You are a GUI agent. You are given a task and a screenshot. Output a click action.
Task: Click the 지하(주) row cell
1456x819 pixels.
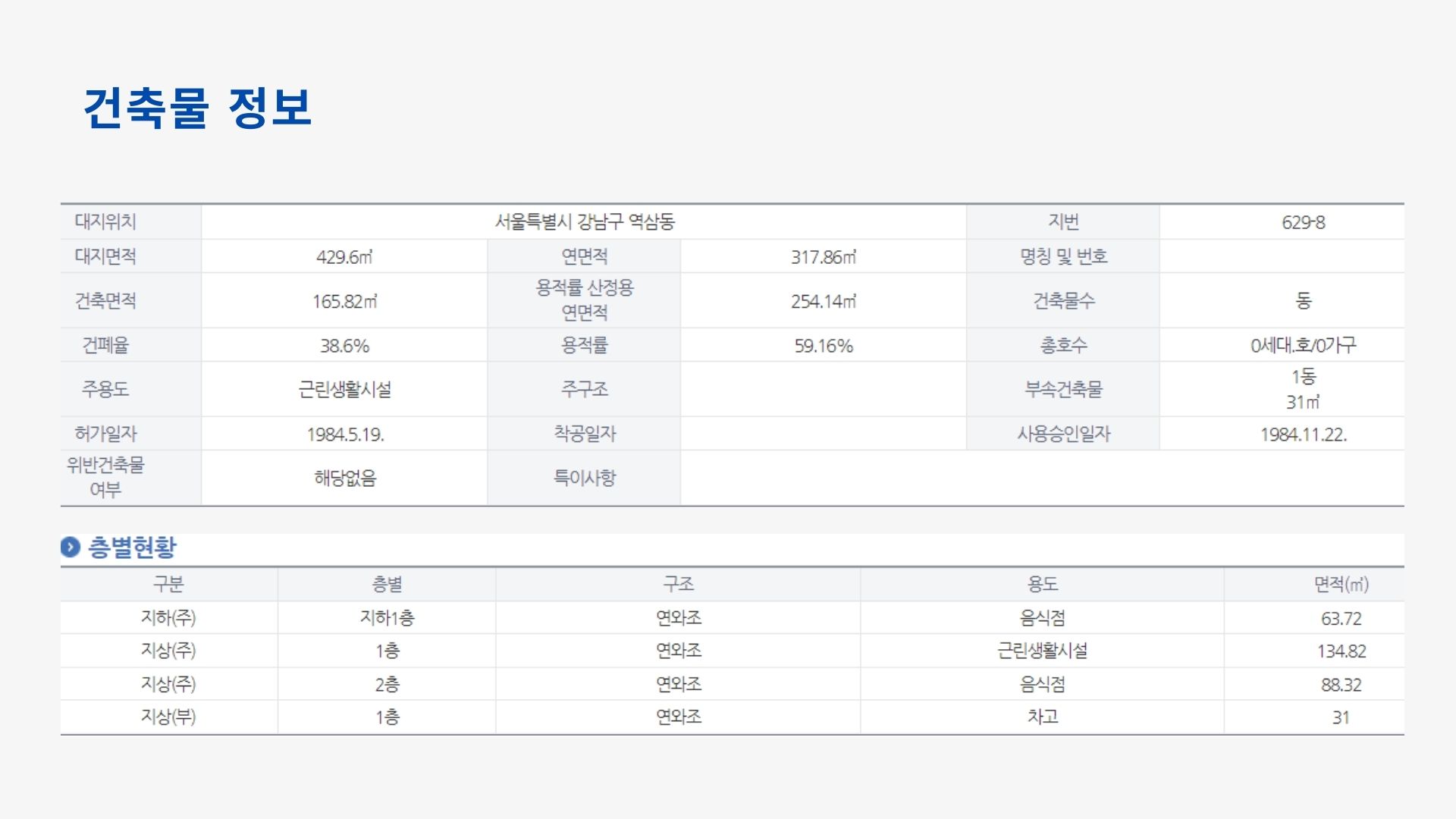(x=168, y=618)
